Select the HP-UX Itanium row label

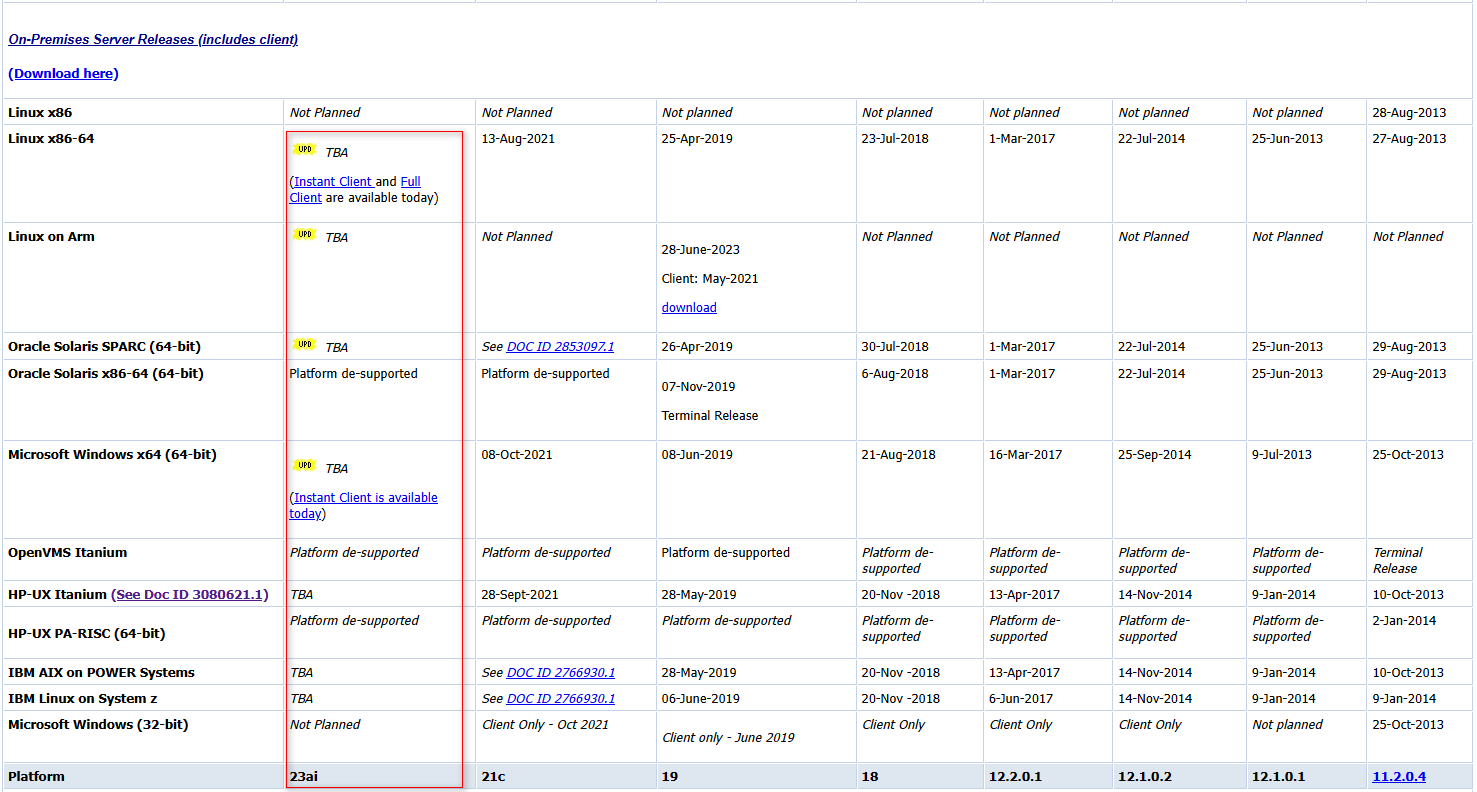click(57, 595)
